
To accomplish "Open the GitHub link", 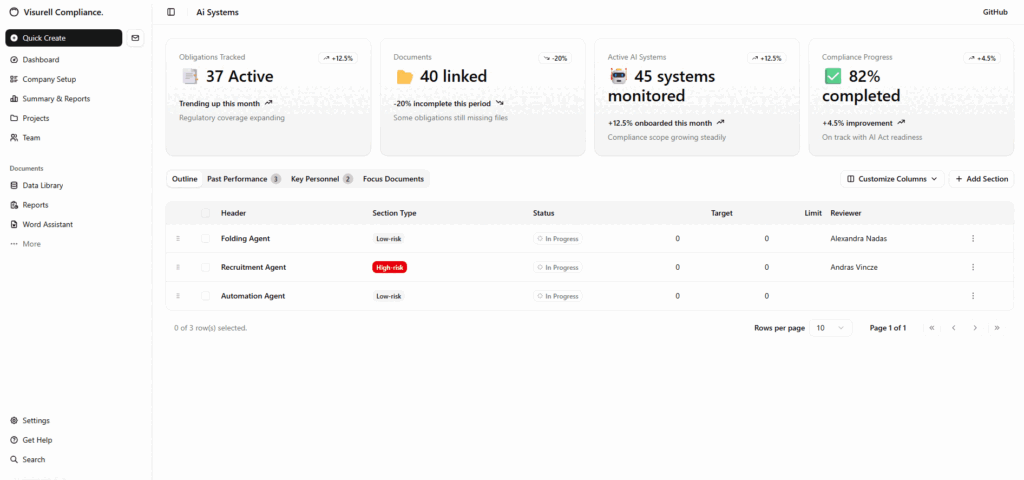I will [994, 12].
